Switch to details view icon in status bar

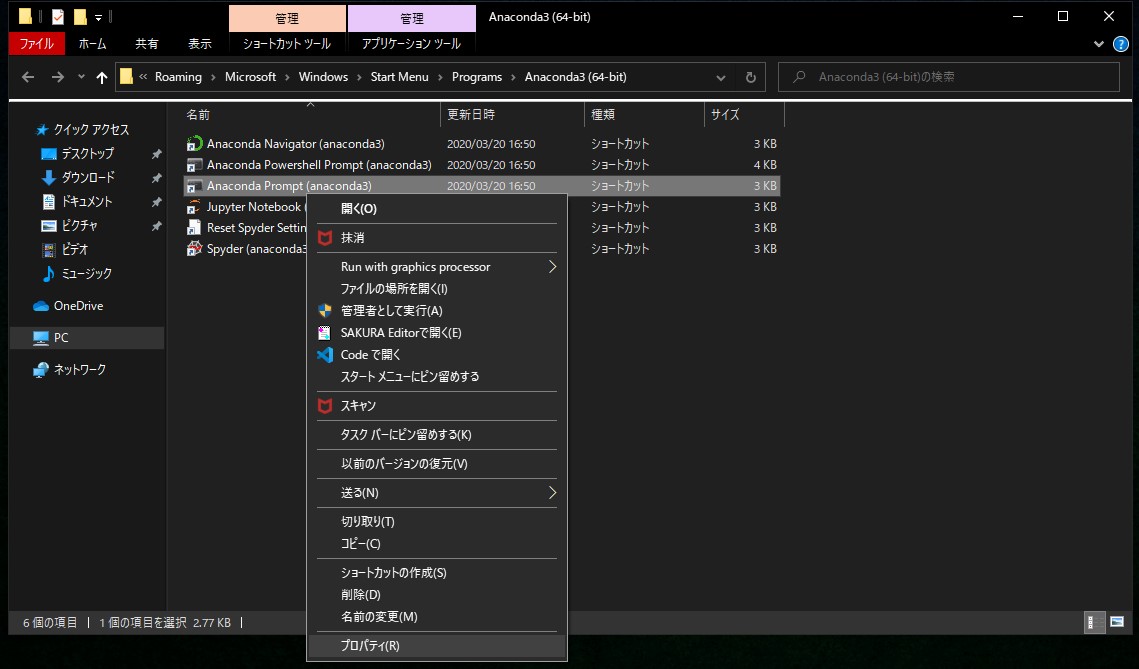tap(1094, 623)
